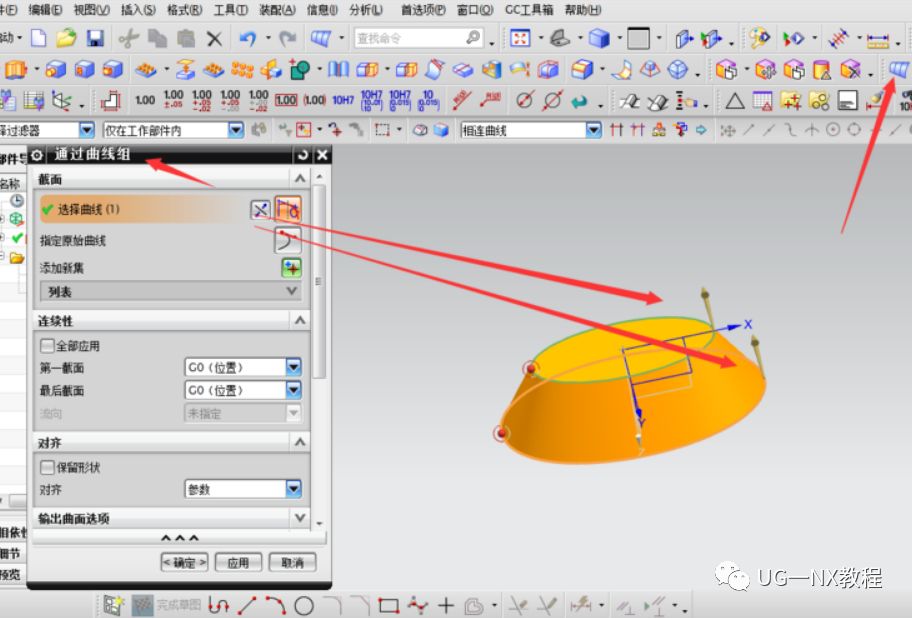
Task: Click the boxed 1.00 basic dimension icon
Action: [286, 101]
